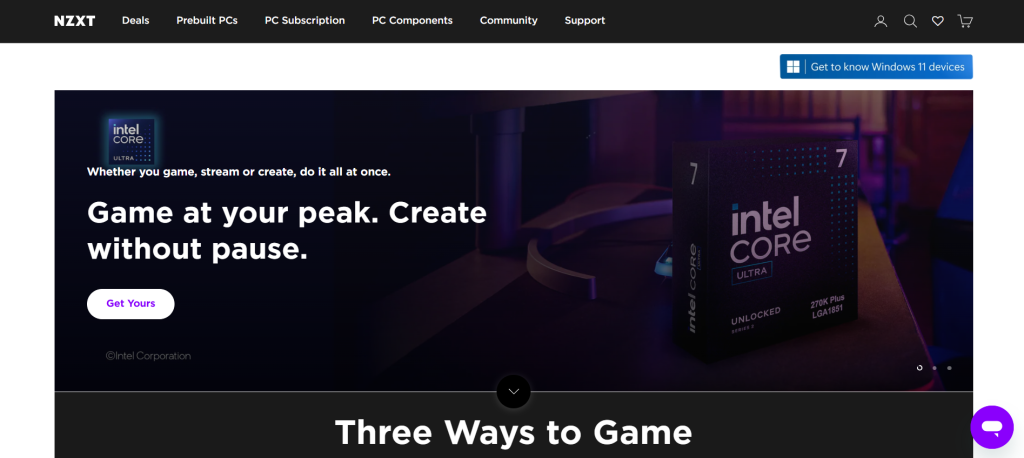Click the Windows logo in banner
1024x458 pixels.
click(793, 67)
